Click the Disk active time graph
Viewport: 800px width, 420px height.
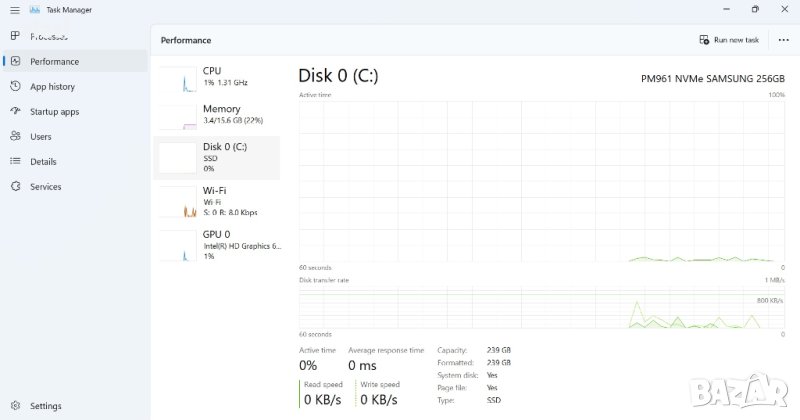541,180
